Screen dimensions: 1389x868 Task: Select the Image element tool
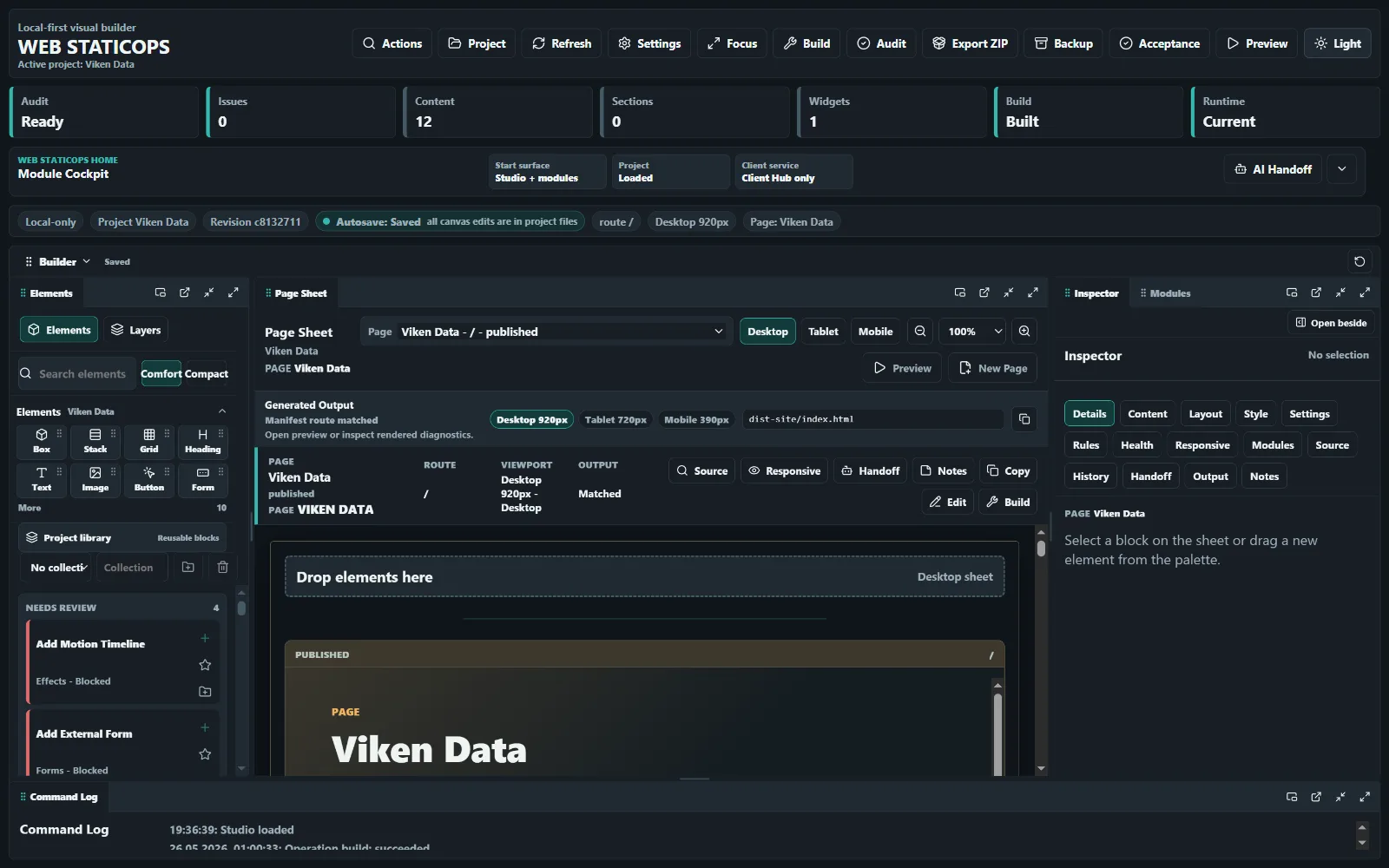[x=95, y=479]
